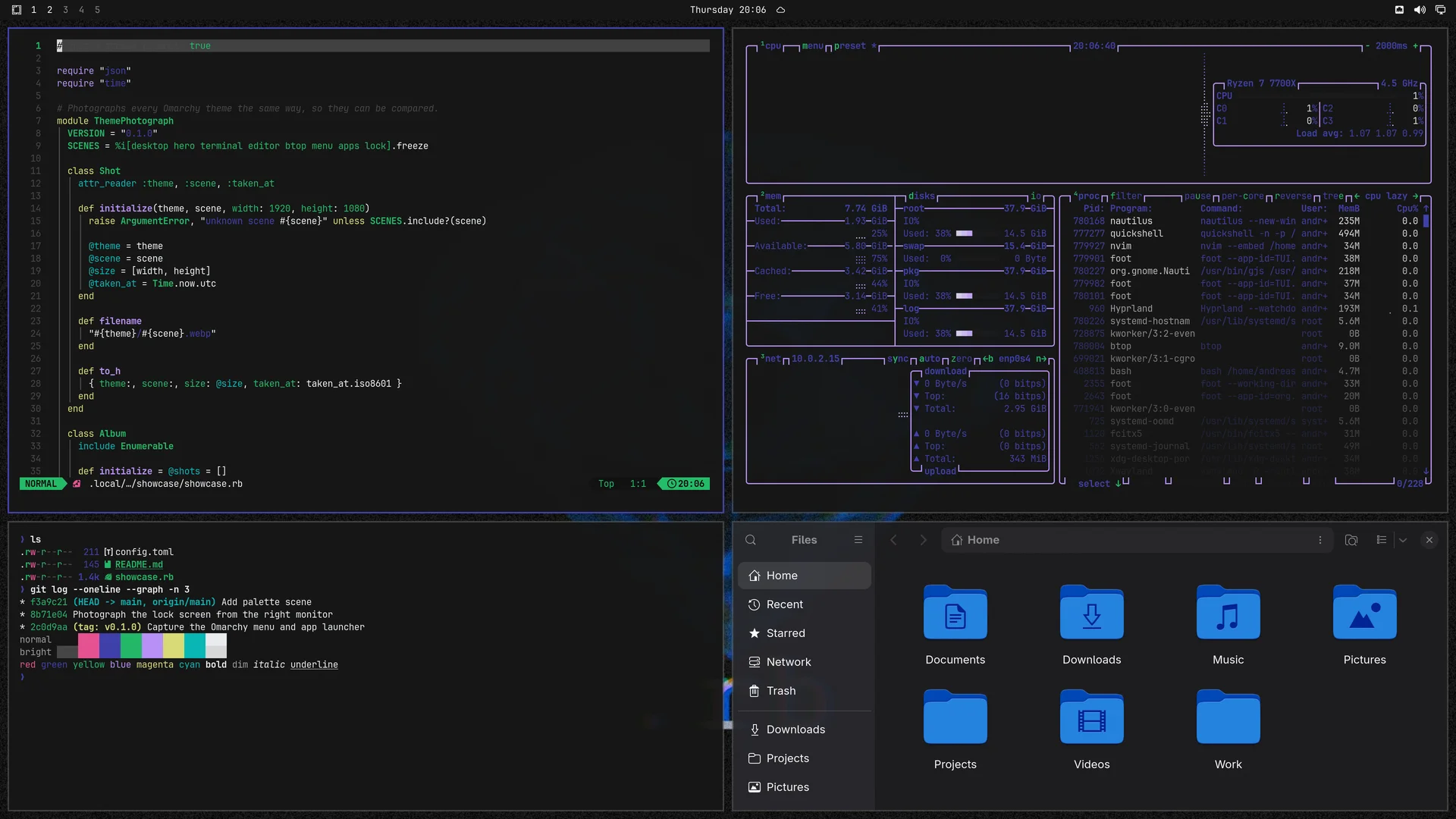Go back in Files navigation
The height and width of the screenshot is (819, 1456).
pyautogui.click(x=893, y=540)
